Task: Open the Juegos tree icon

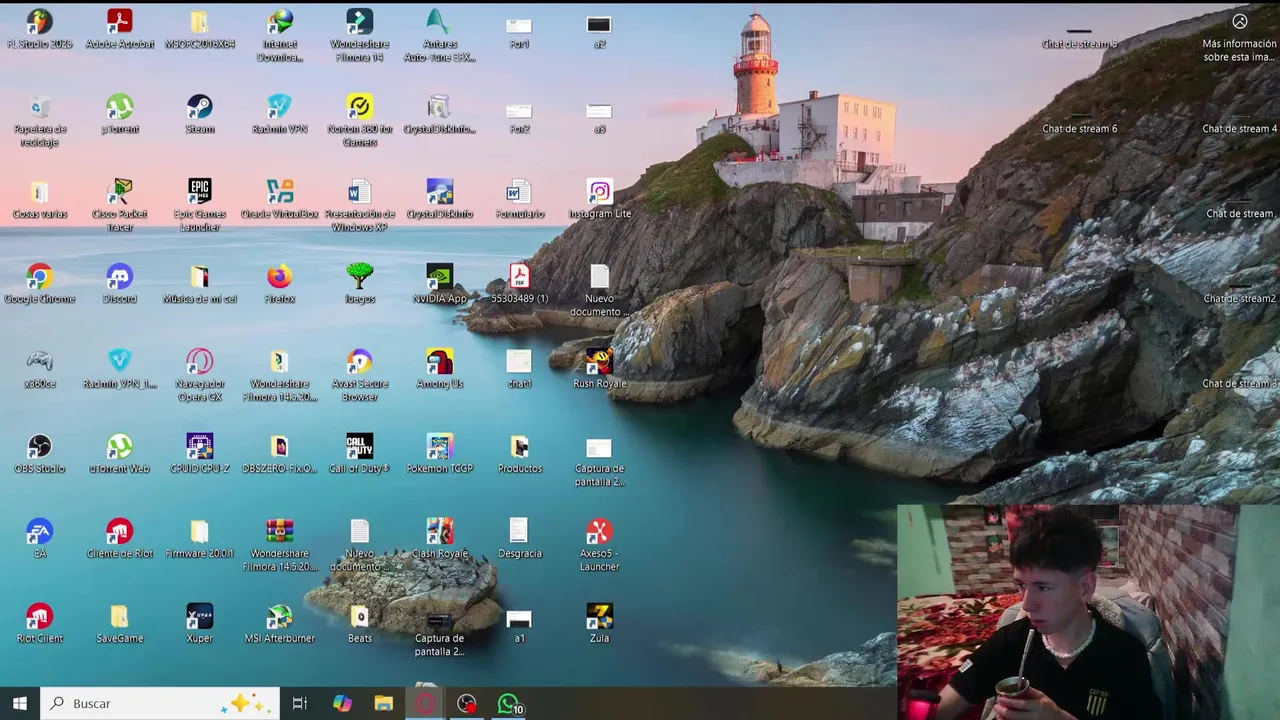Action: 360,284
